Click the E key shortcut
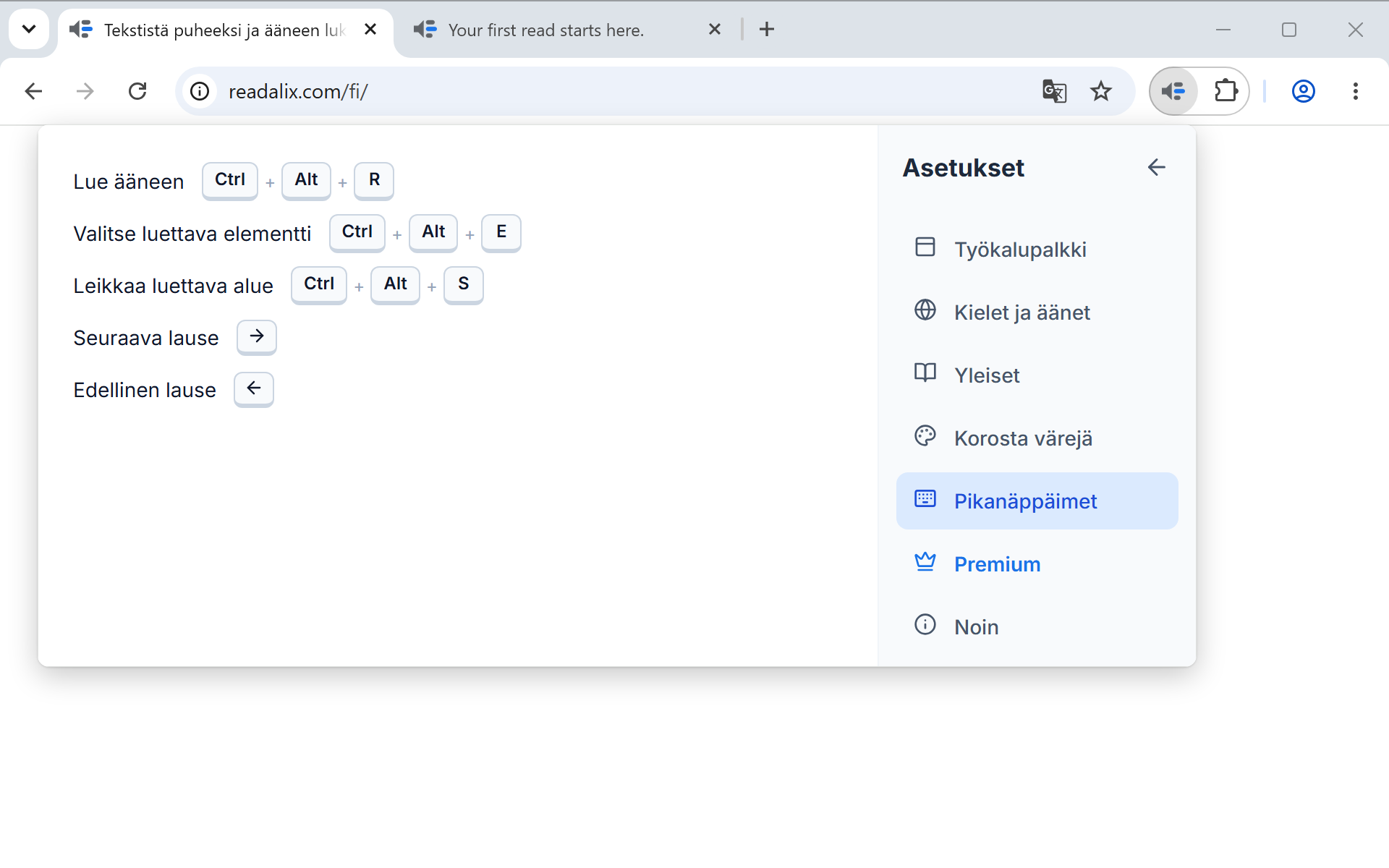 coord(501,232)
